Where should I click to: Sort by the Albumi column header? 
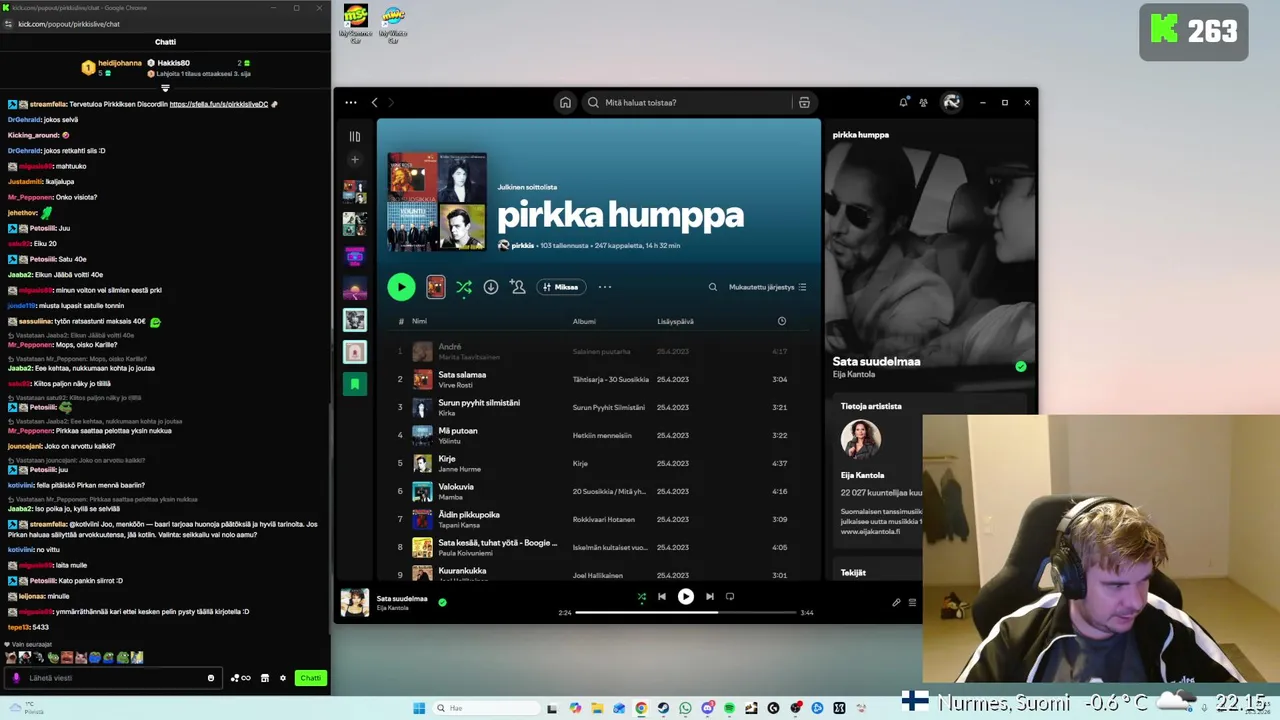[584, 321]
